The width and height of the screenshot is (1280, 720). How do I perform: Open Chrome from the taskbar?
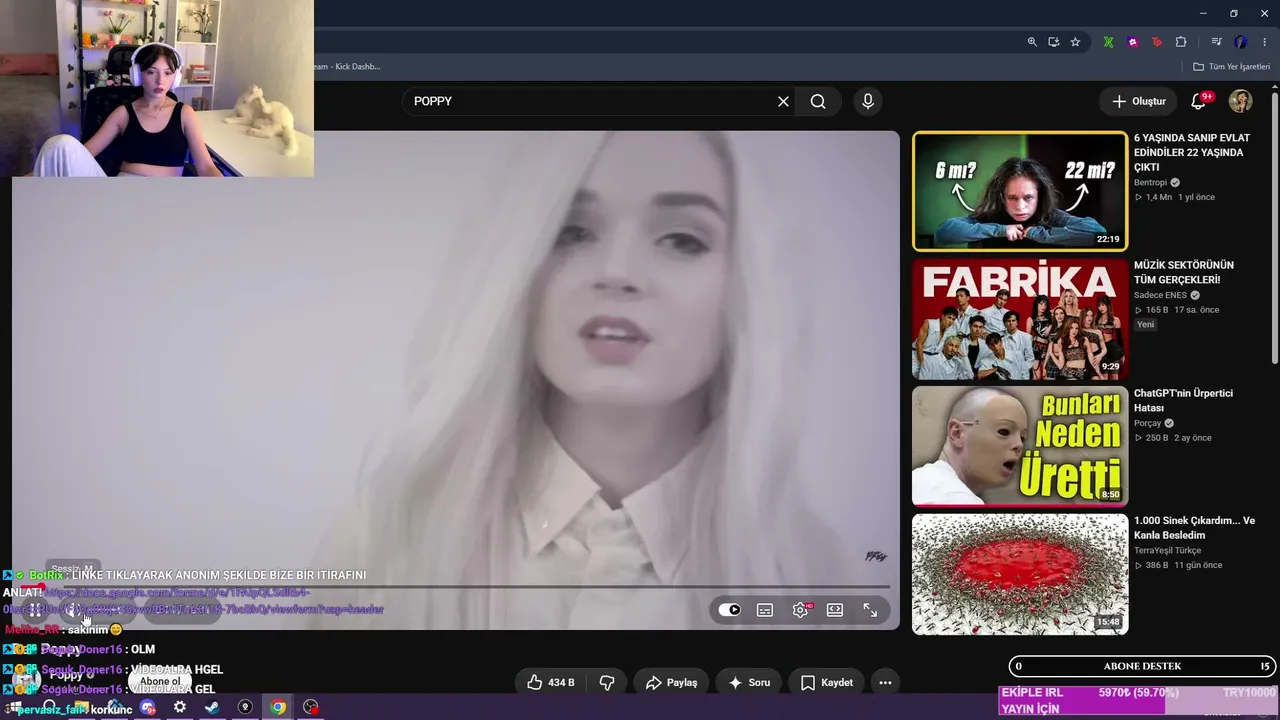click(x=278, y=707)
